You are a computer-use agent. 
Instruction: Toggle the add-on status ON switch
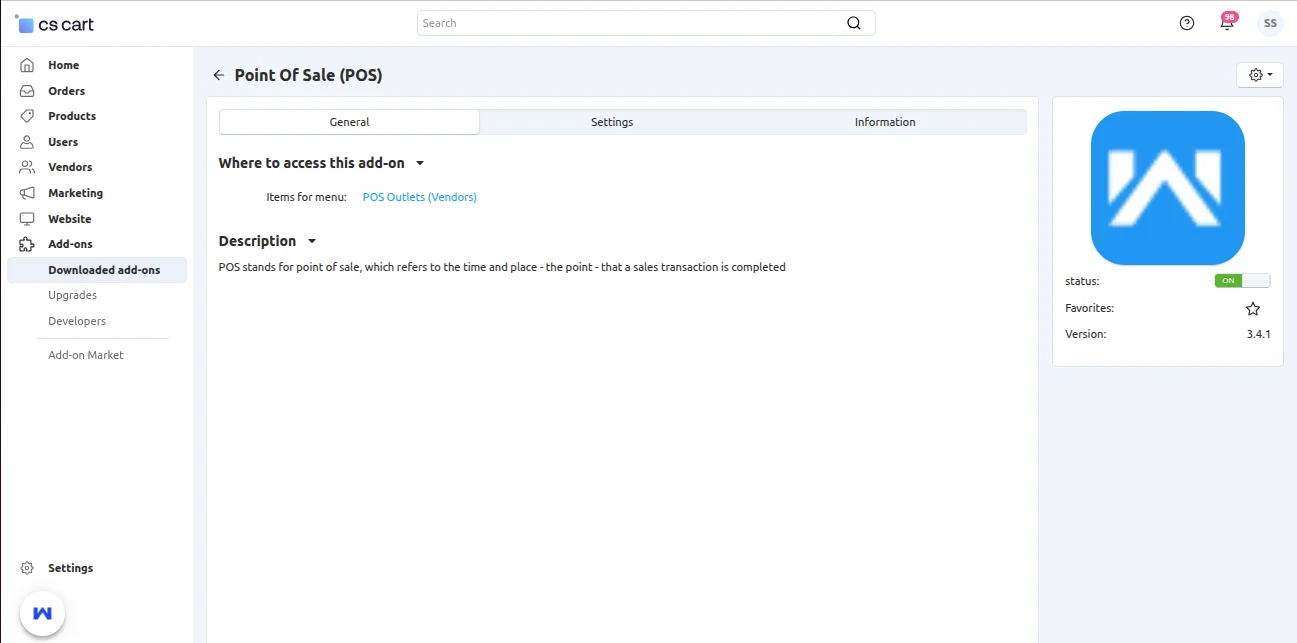(1242, 281)
